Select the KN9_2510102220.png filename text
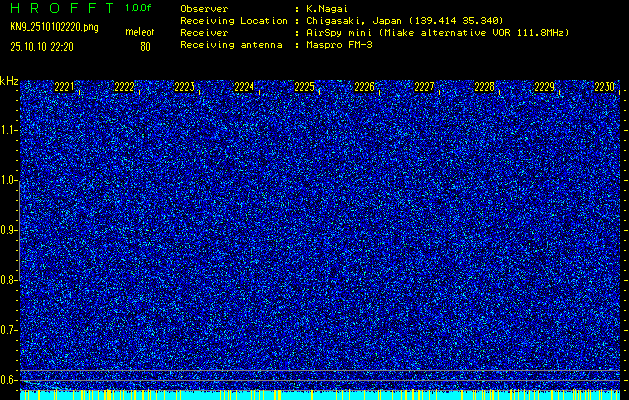Viewport: 629px width, 400px height. [54, 27]
